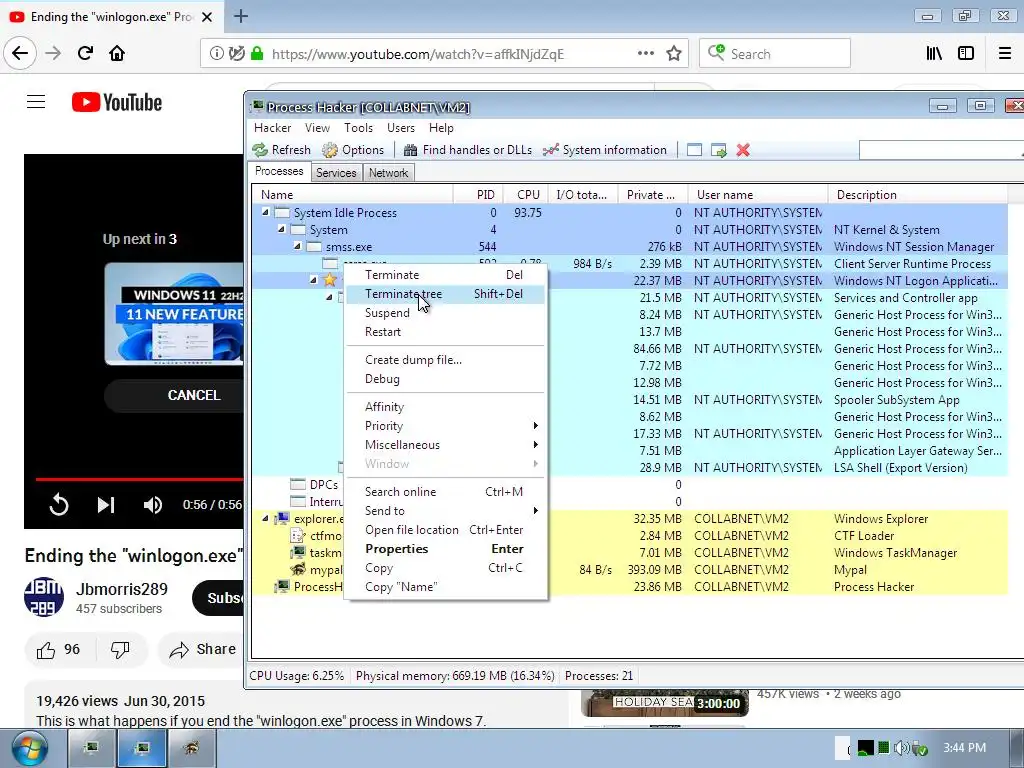Collapse the explorer.exe tree node
The width and height of the screenshot is (1024, 768).
pyautogui.click(x=265, y=519)
